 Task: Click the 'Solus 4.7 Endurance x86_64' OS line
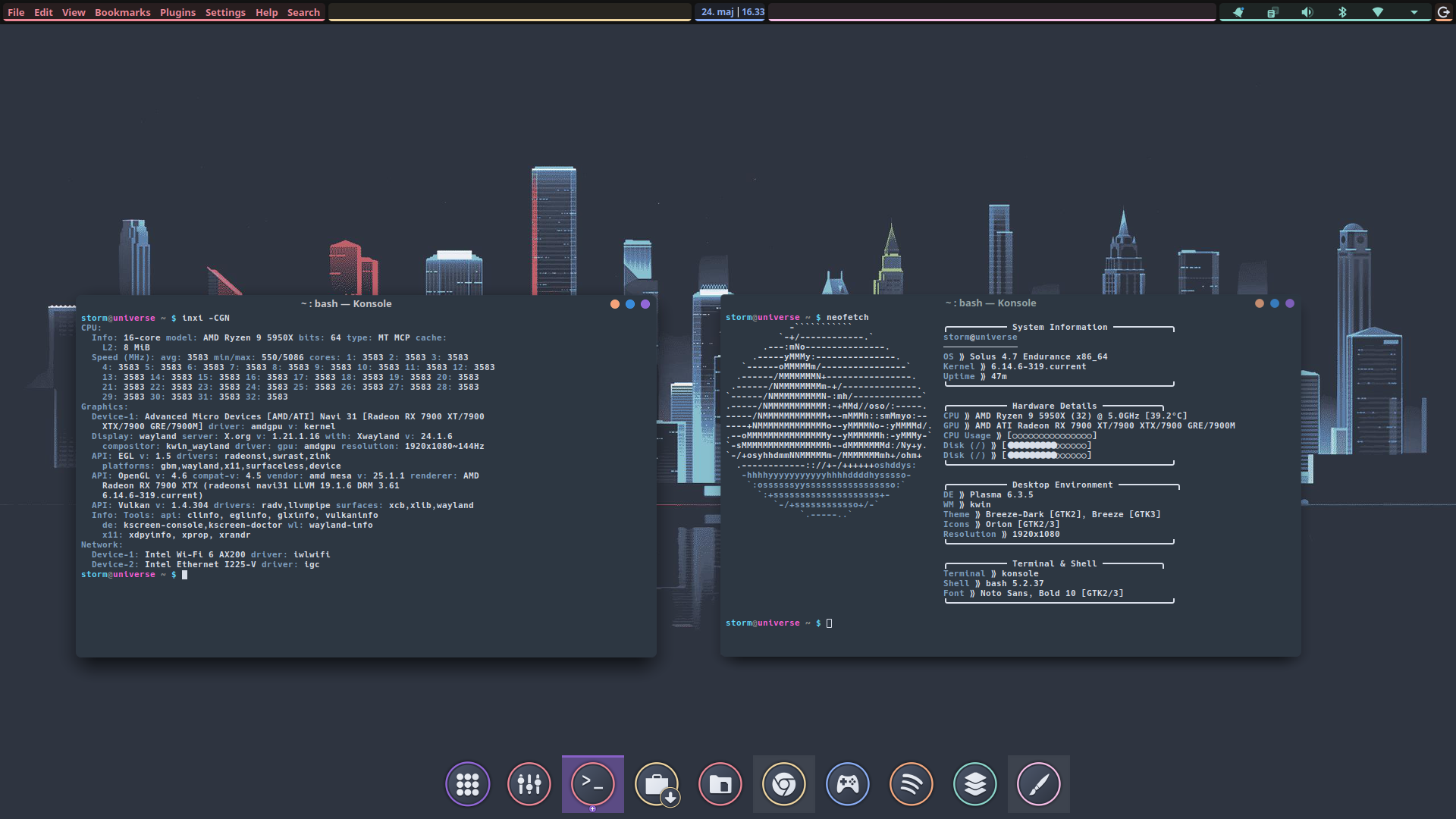tap(1025, 357)
